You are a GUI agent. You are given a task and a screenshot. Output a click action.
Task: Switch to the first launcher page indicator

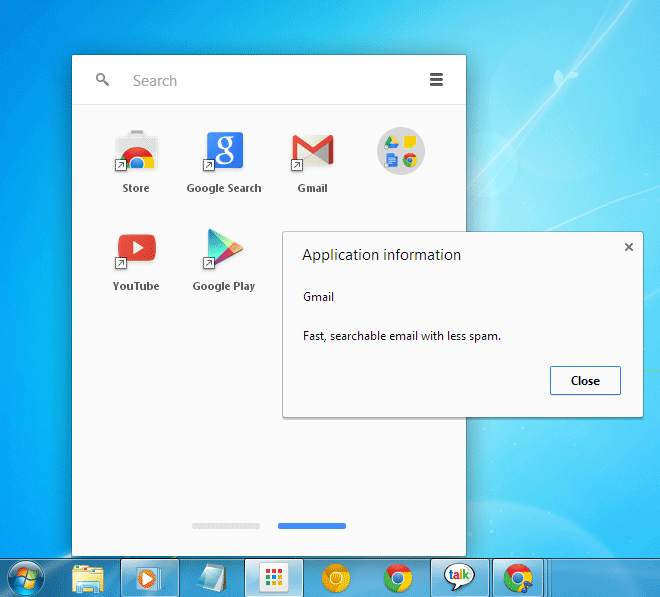pos(226,526)
